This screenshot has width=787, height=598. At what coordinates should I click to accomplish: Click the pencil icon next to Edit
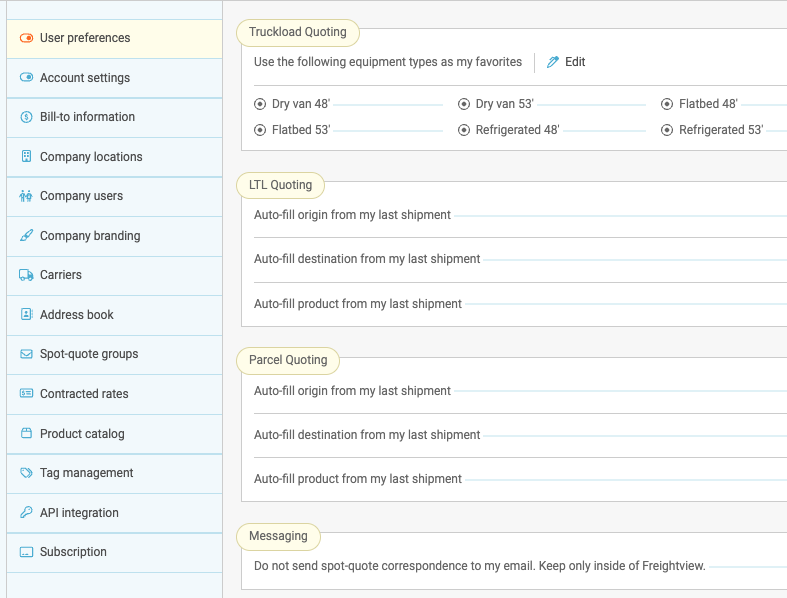(x=553, y=62)
